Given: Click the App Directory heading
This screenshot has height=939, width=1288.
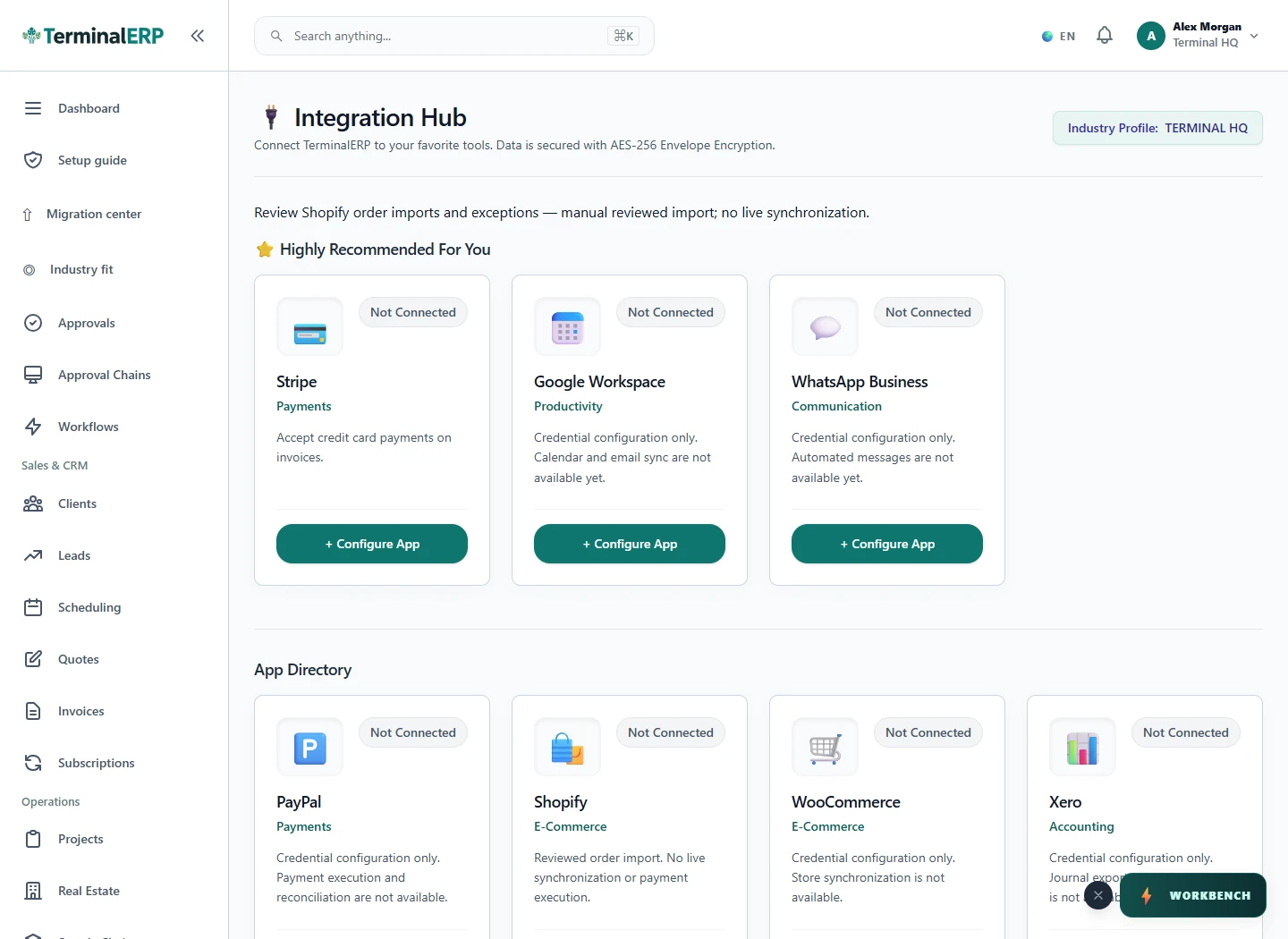Looking at the screenshot, I should pyautogui.click(x=302, y=670).
